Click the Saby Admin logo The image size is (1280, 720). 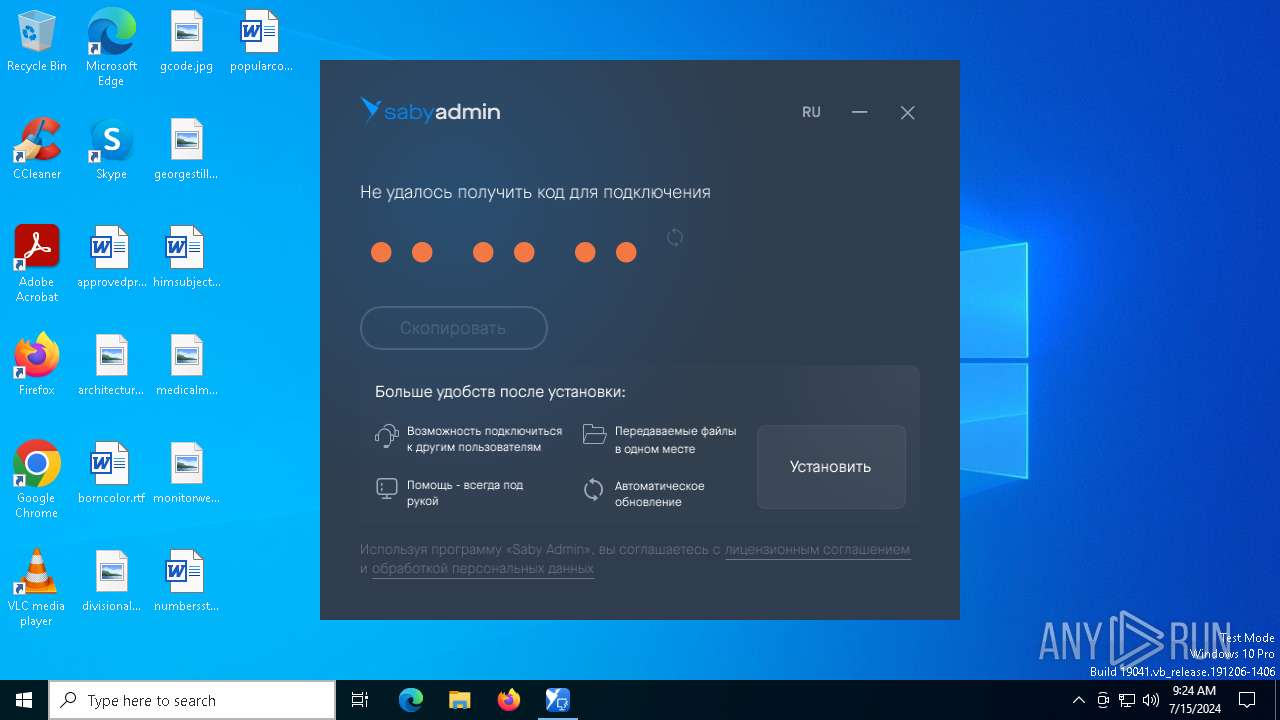[x=430, y=111]
